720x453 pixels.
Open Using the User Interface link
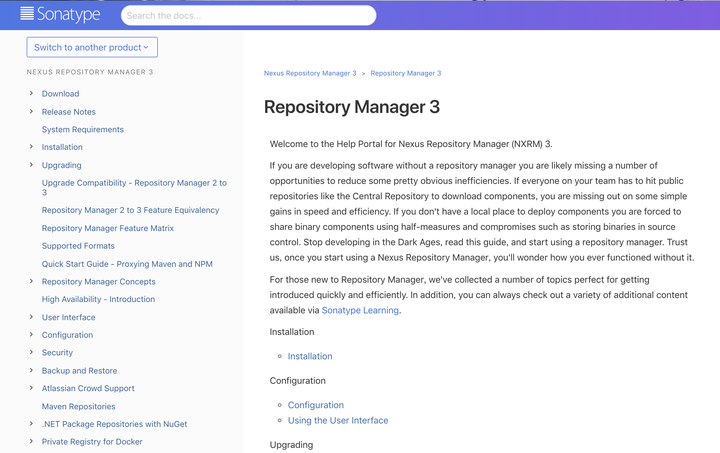338,420
